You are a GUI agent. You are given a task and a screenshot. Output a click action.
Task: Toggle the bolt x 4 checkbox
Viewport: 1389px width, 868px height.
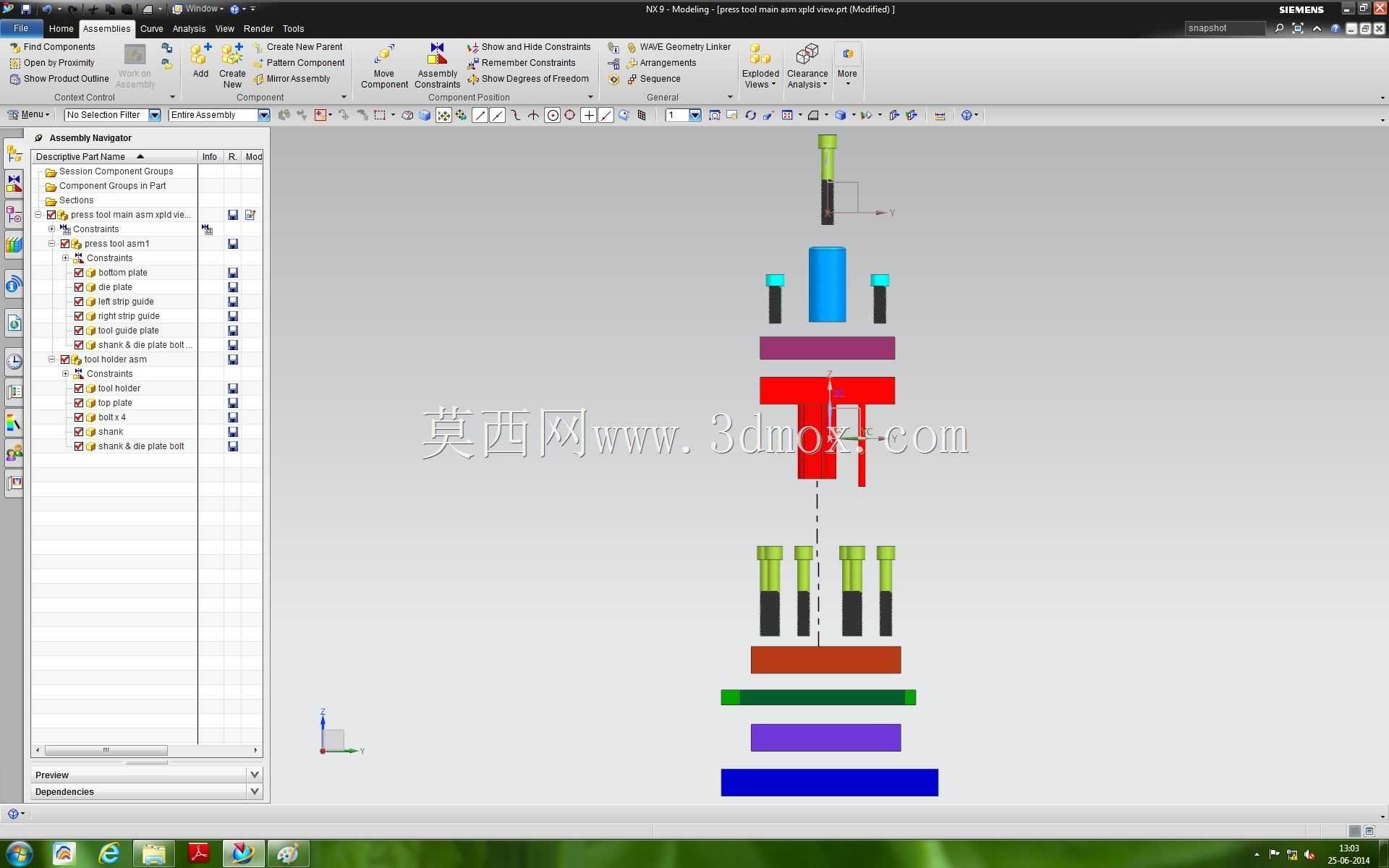coord(79,417)
